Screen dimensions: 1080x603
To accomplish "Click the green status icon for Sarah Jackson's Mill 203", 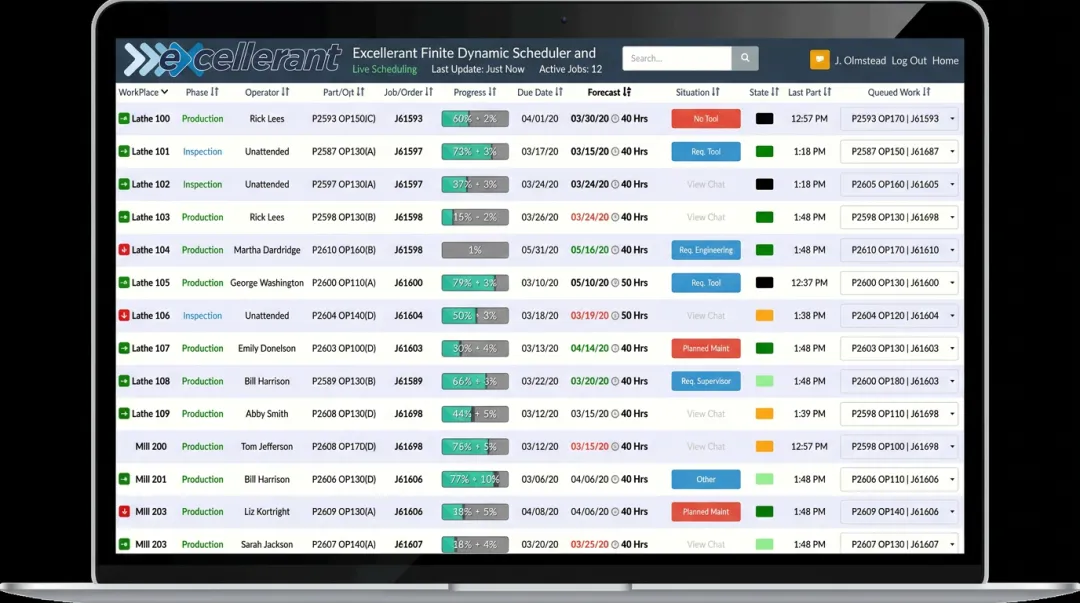I will [x=124, y=544].
